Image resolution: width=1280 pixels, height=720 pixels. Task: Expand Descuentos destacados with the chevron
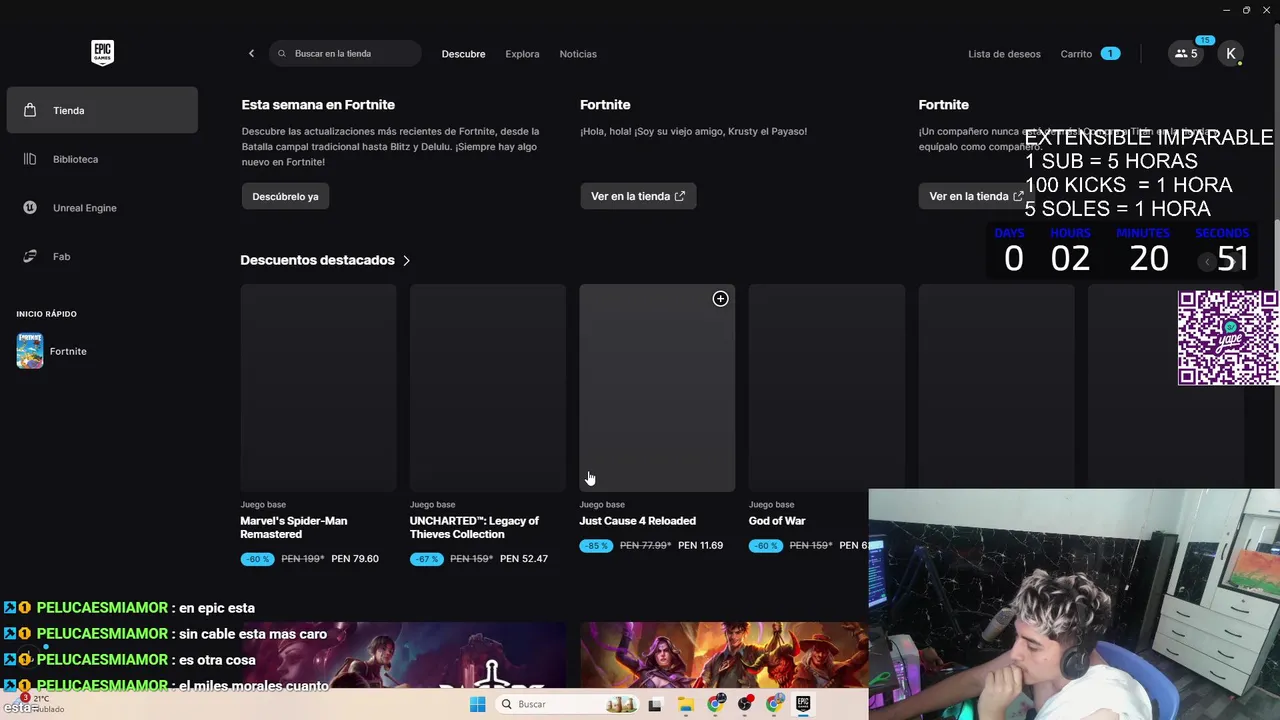click(406, 260)
